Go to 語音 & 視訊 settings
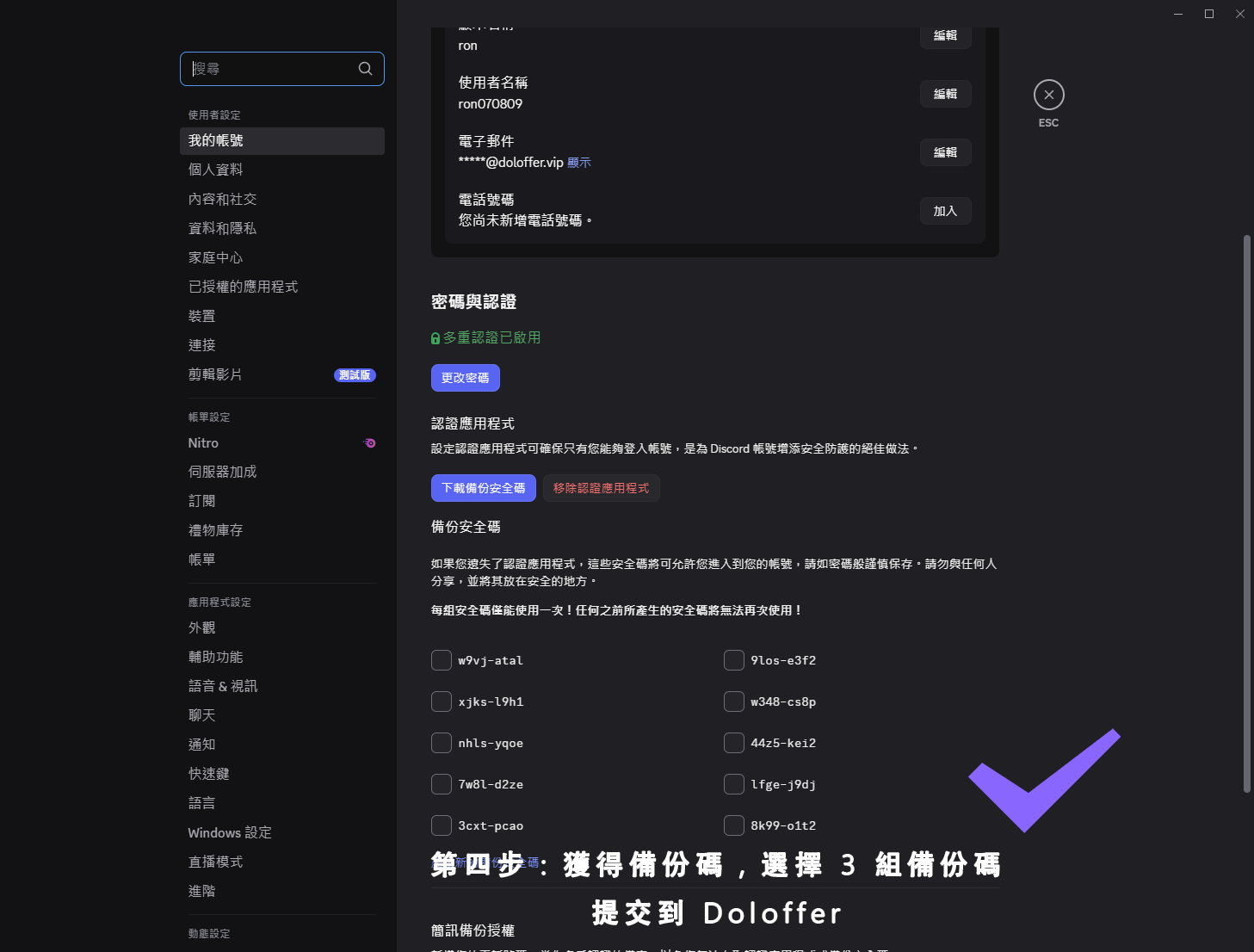The height and width of the screenshot is (952, 1254). [282, 687]
